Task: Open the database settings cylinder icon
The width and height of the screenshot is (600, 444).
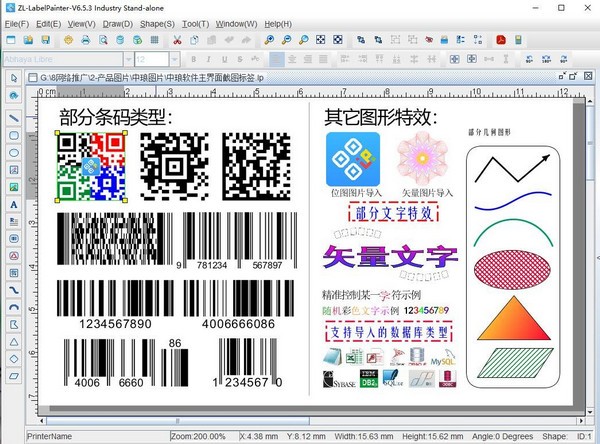Action: [x=120, y=40]
